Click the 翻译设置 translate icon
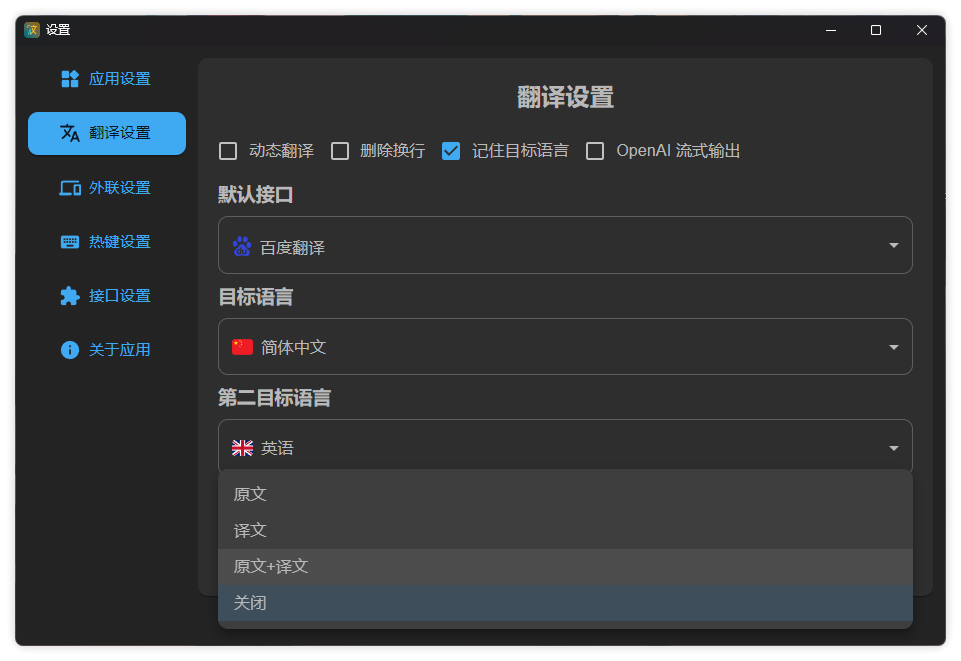Viewport: 961px width, 661px height. 70,133
